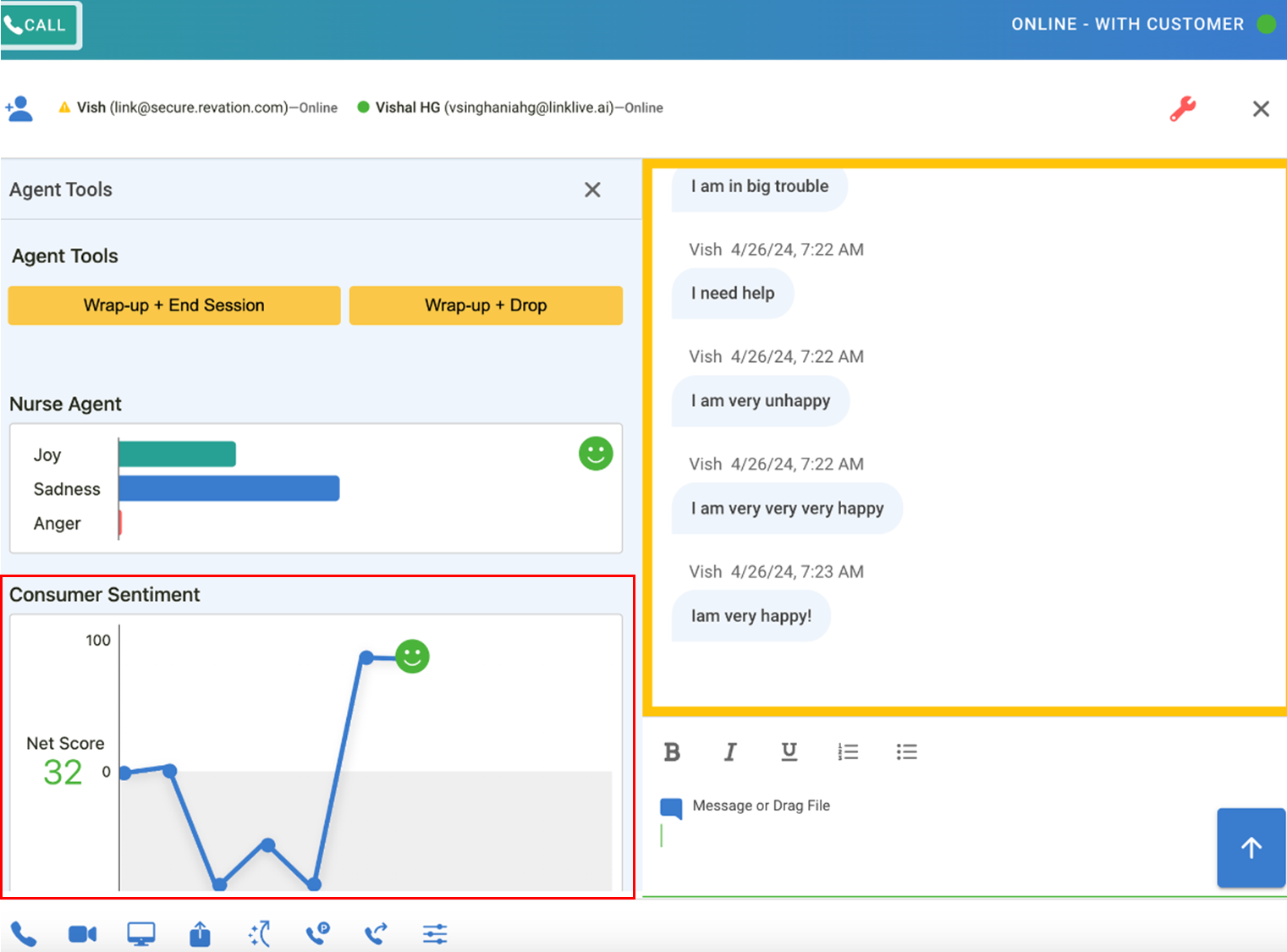Click the file upload share icon
The width and height of the screenshot is (1287, 952).
click(200, 934)
